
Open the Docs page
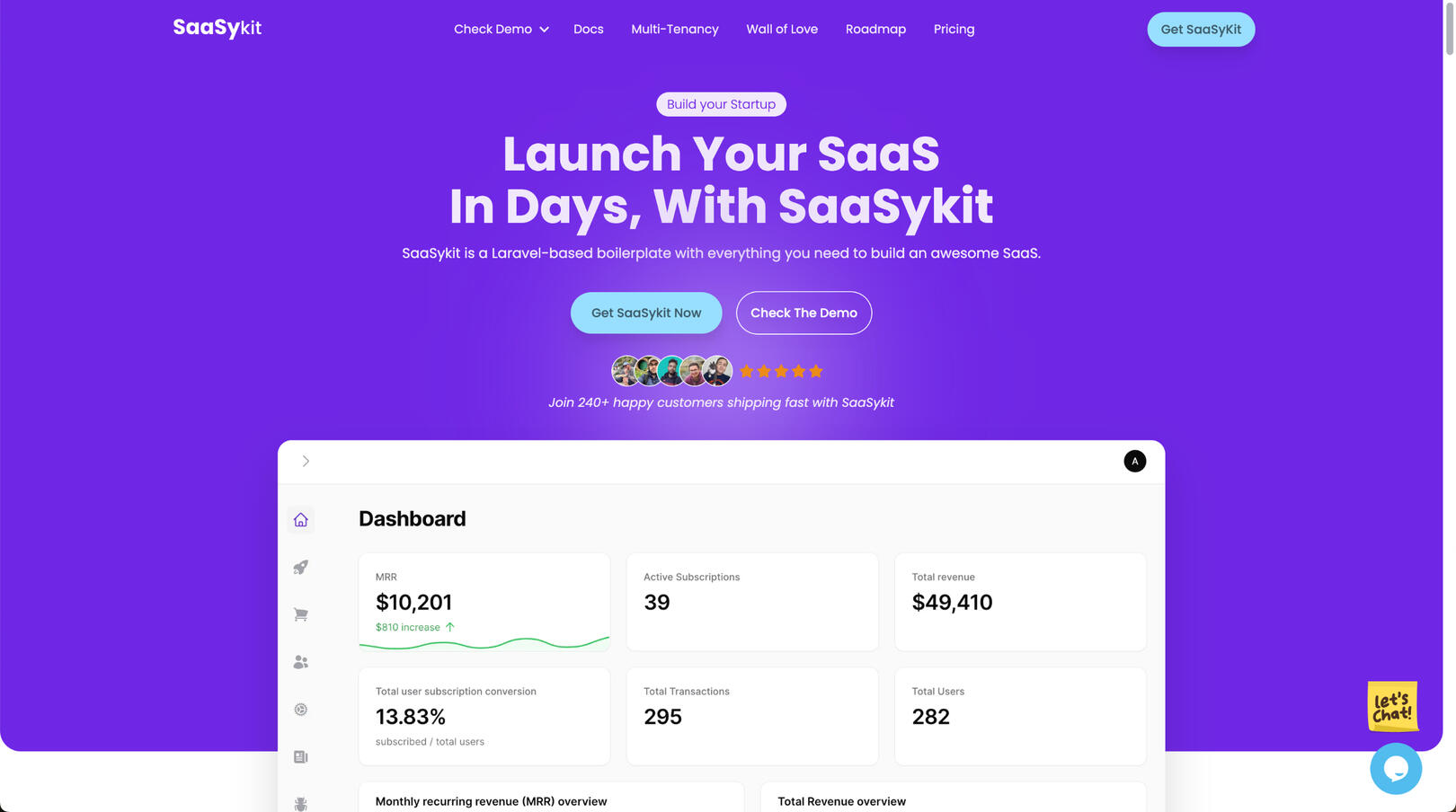point(589,29)
